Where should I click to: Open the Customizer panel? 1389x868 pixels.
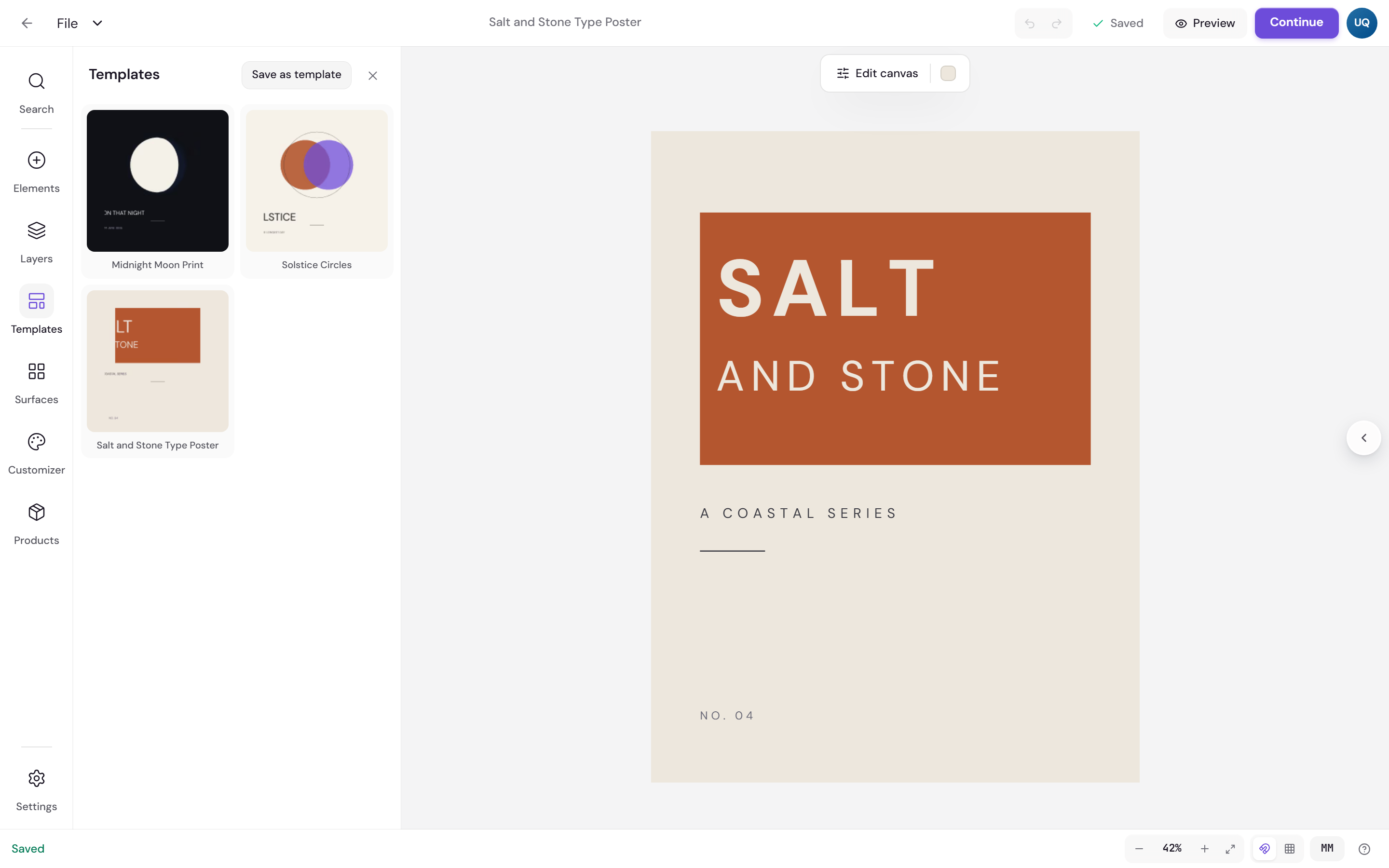36,453
